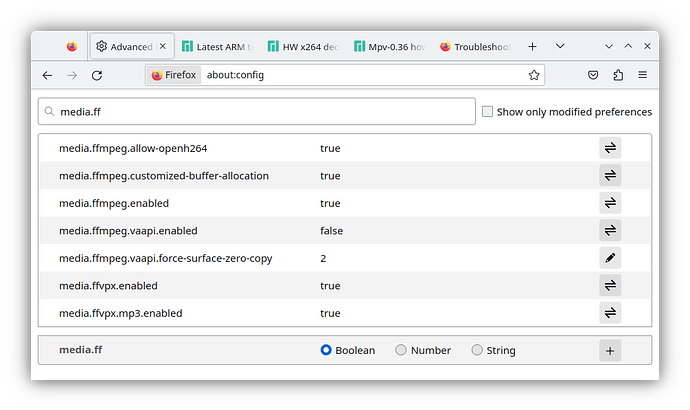
Task: Open a new tab
Action: (532, 46)
